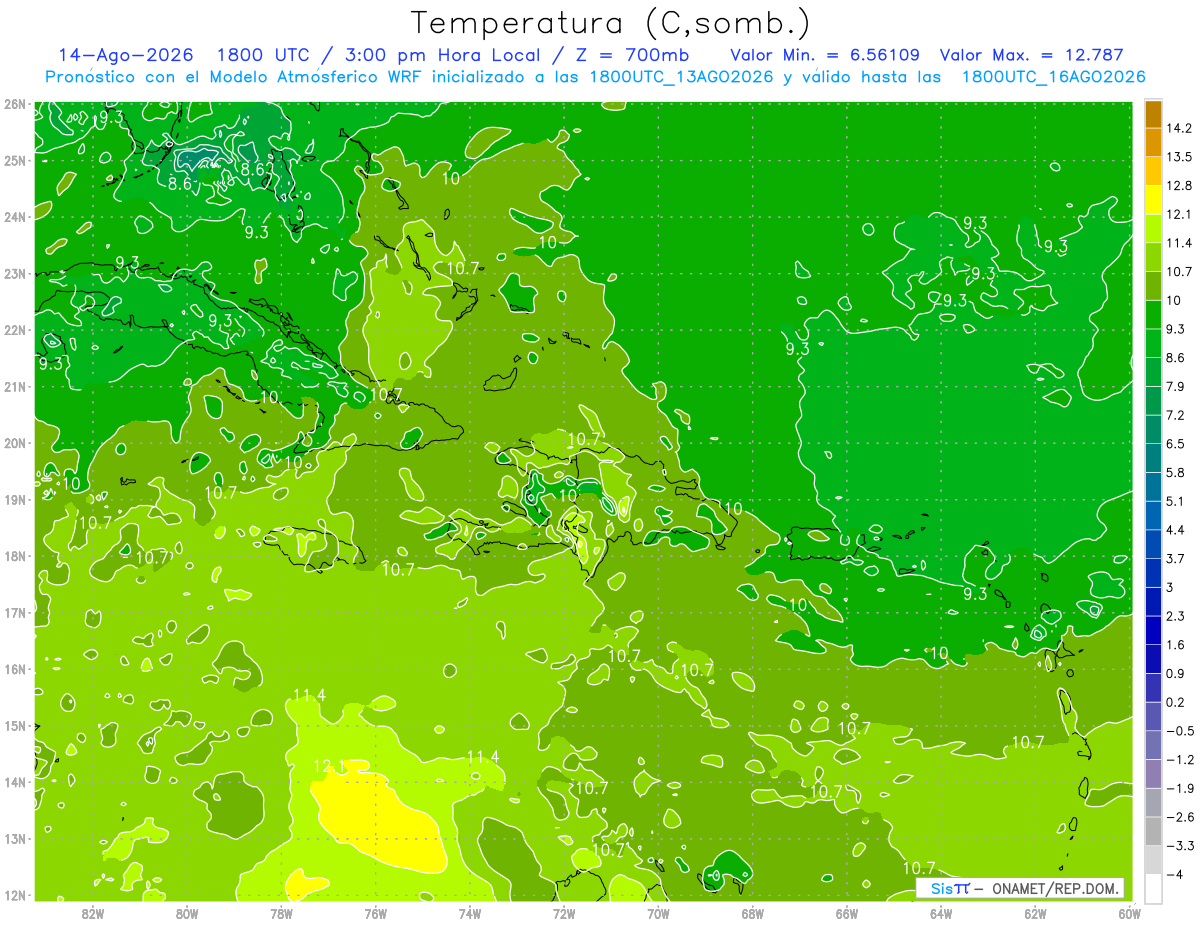
Task: Click the '74W' longitude axis label
Action: (469, 913)
